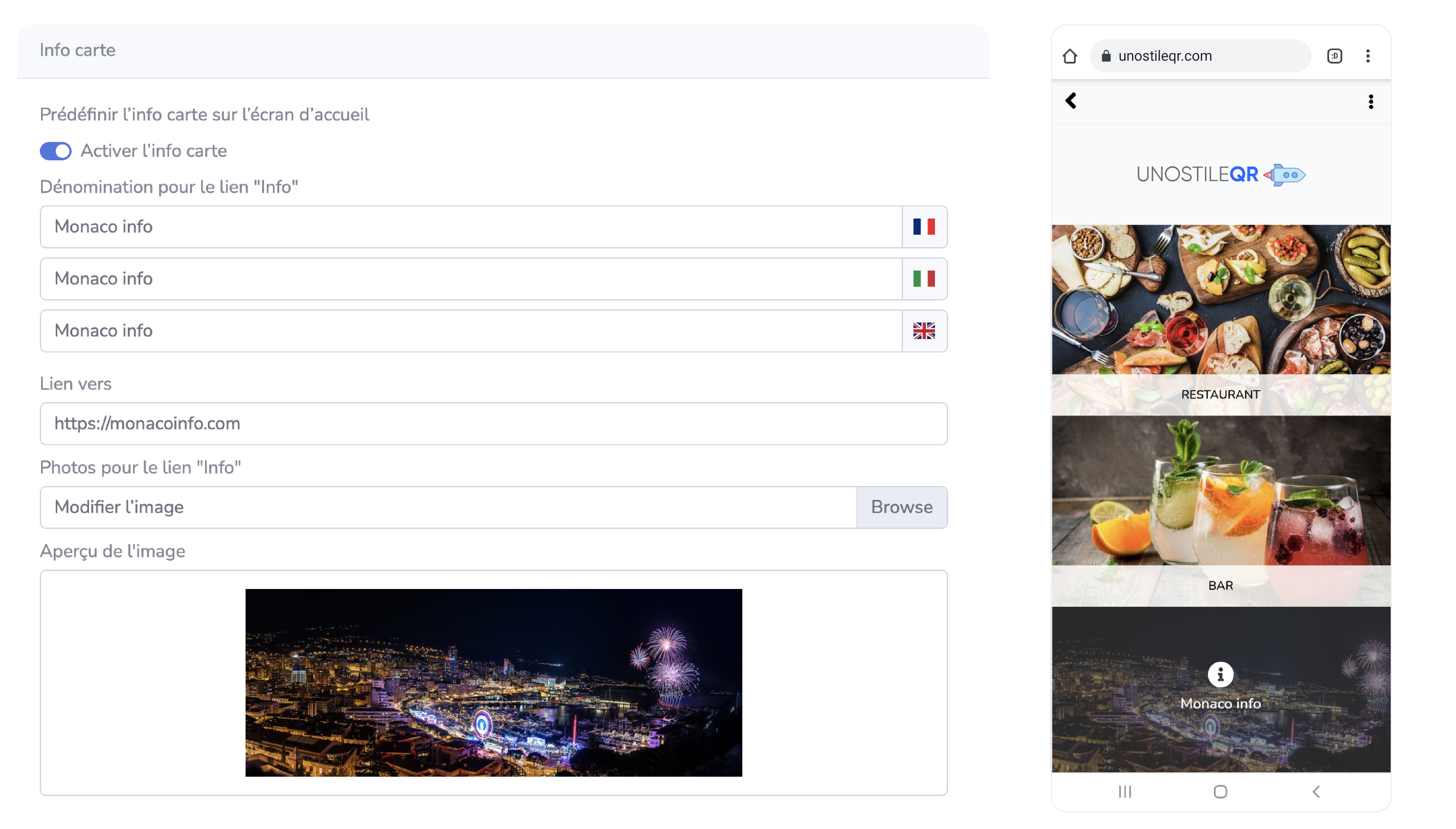Toggle the Activer l'info carte switch
1456x829 pixels.
(55, 151)
